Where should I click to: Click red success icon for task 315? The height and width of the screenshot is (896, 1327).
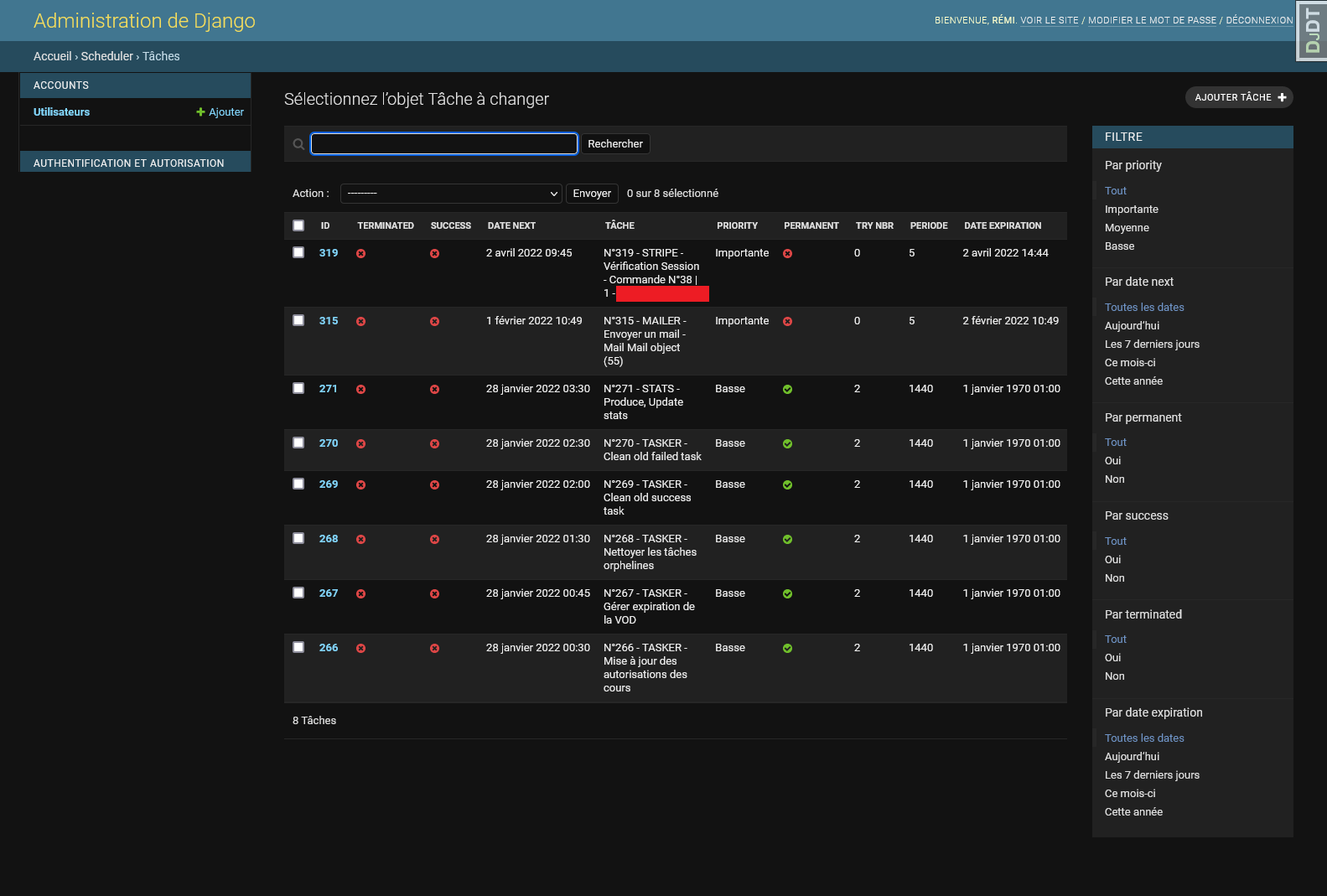(x=434, y=322)
